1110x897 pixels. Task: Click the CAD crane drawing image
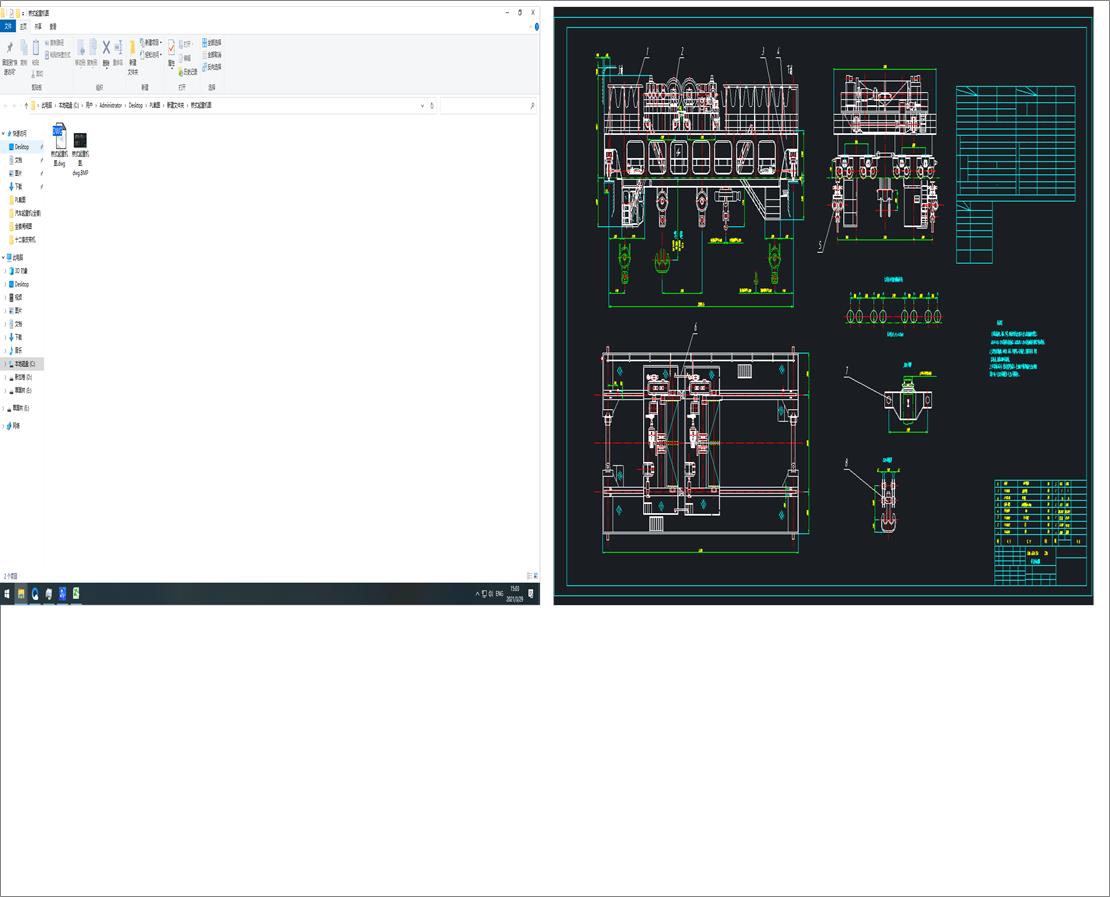pyautogui.click(x=823, y=306)
